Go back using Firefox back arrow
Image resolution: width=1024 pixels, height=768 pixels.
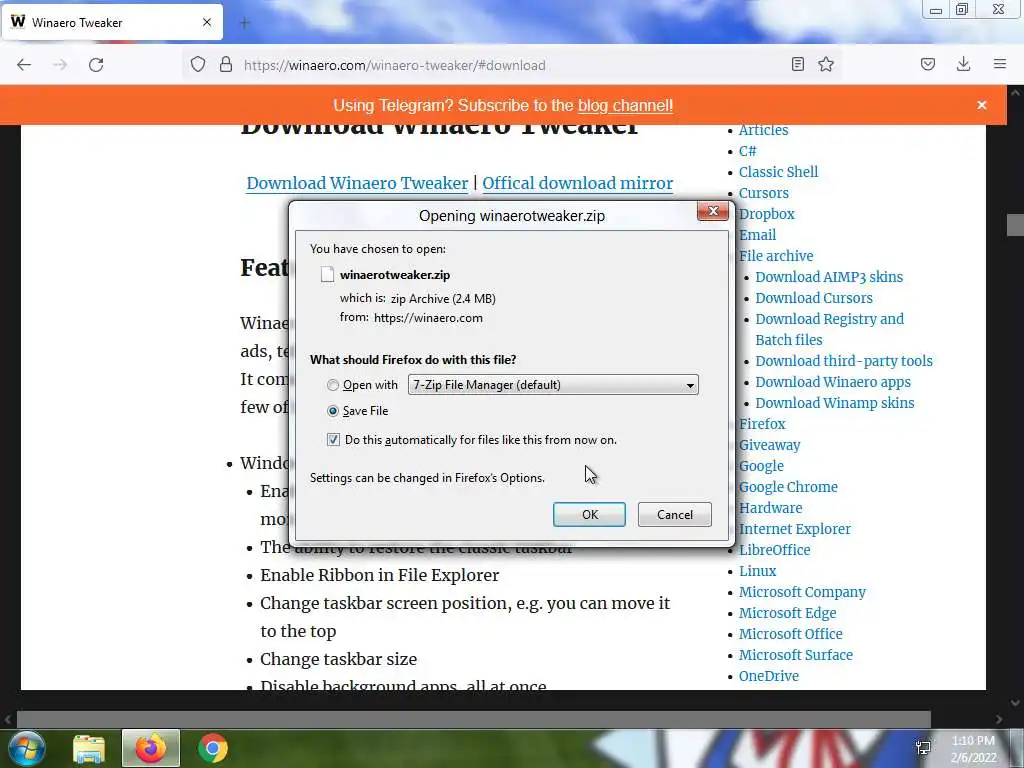[x=24, y=65]
